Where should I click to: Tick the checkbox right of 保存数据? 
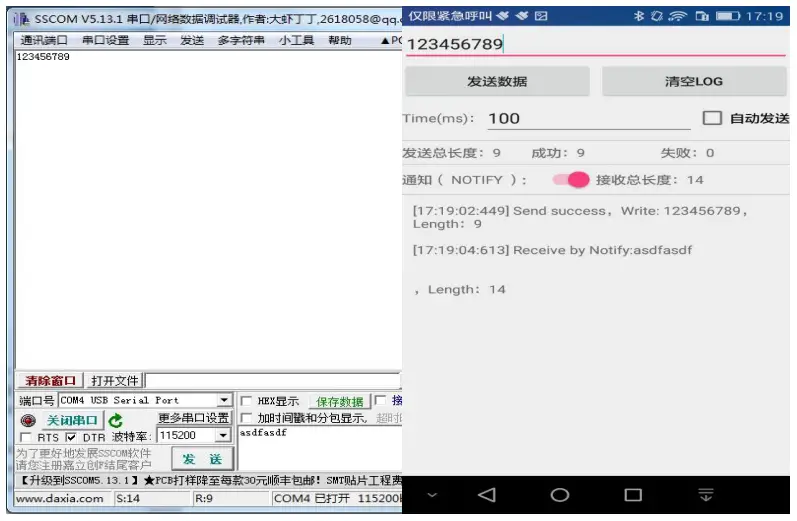pyautogui.click(x=380, y=401)
